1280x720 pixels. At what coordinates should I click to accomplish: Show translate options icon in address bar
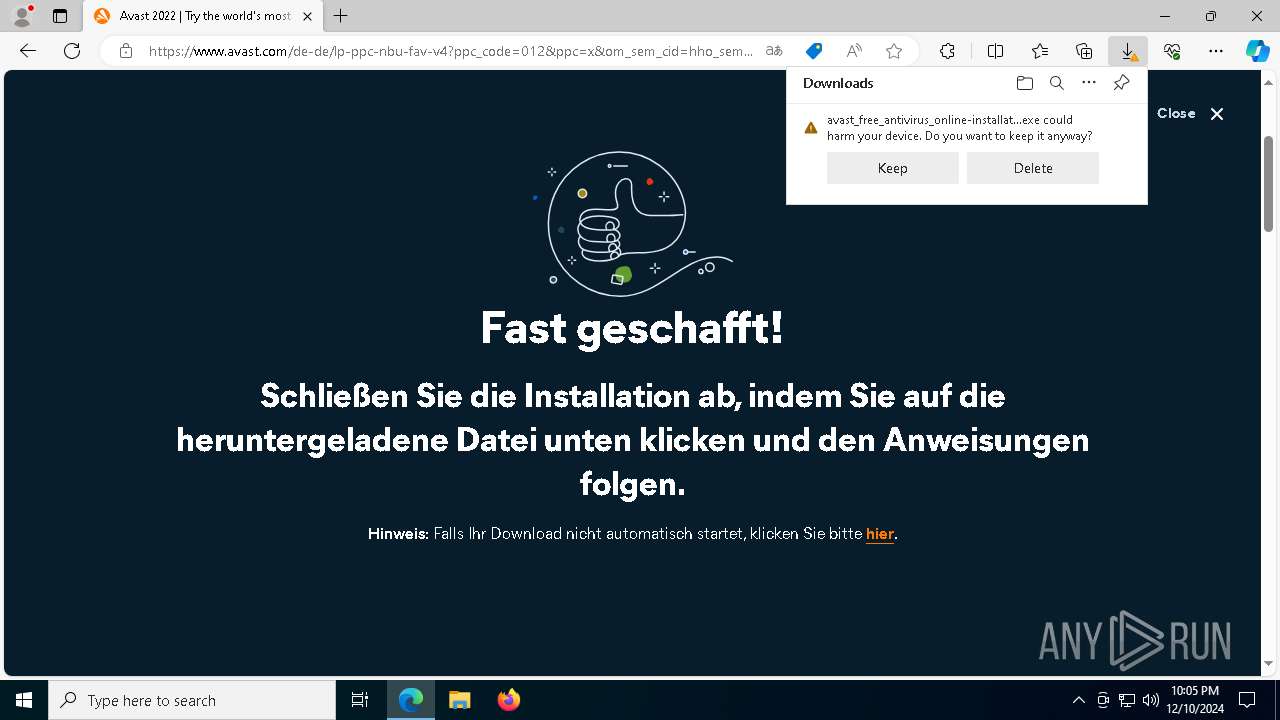(x=774, y=51)
